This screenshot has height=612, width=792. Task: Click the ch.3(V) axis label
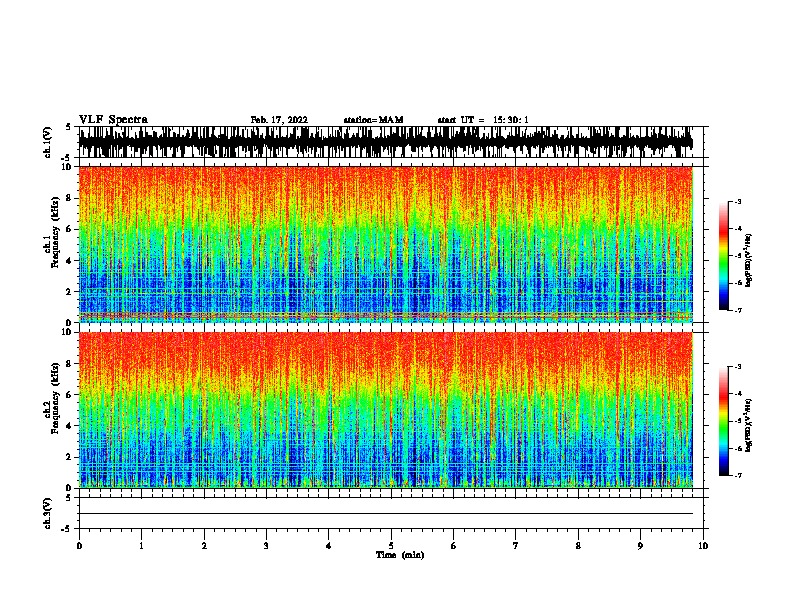48,513
